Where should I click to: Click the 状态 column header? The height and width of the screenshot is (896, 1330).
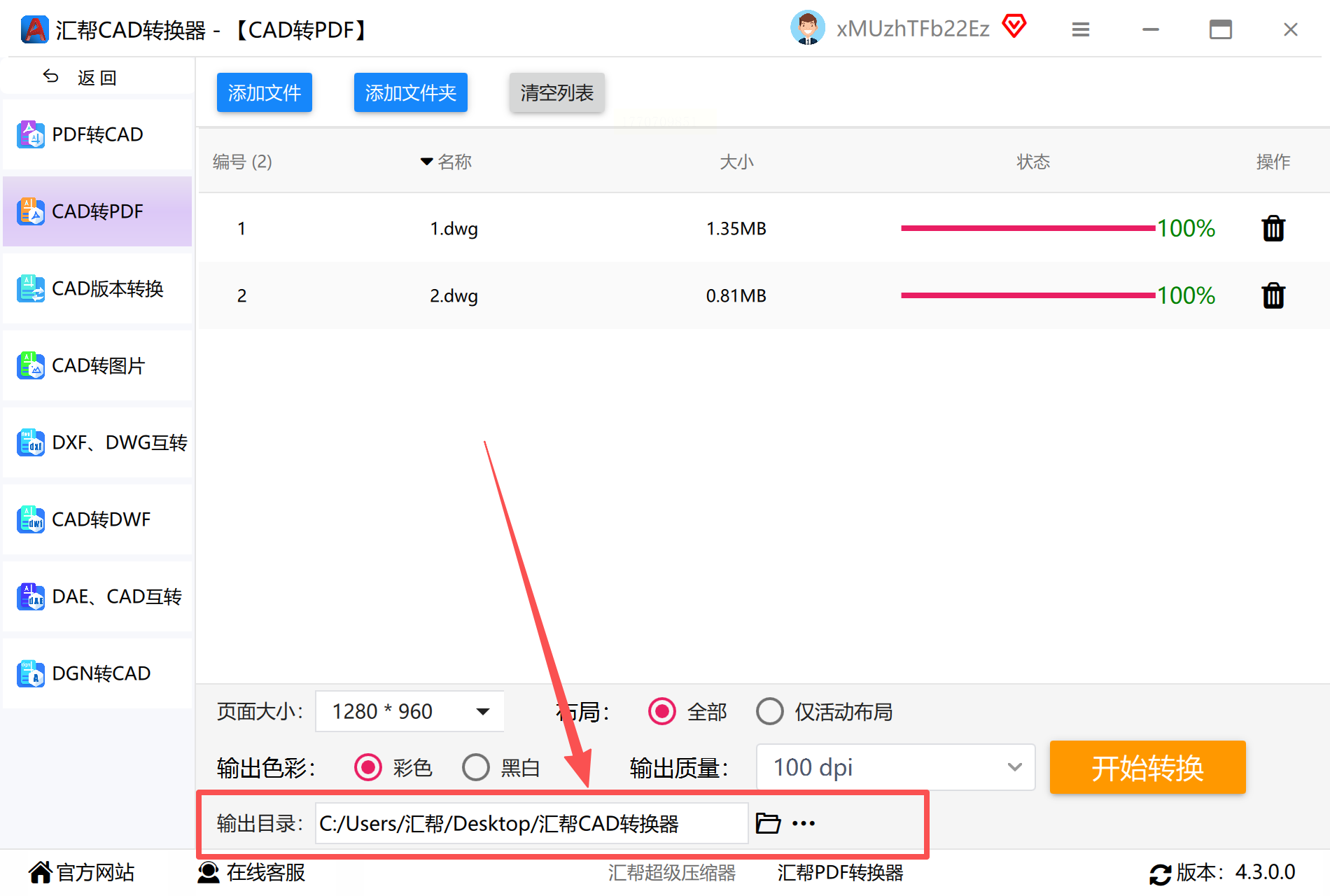(x=1033, y=162)
